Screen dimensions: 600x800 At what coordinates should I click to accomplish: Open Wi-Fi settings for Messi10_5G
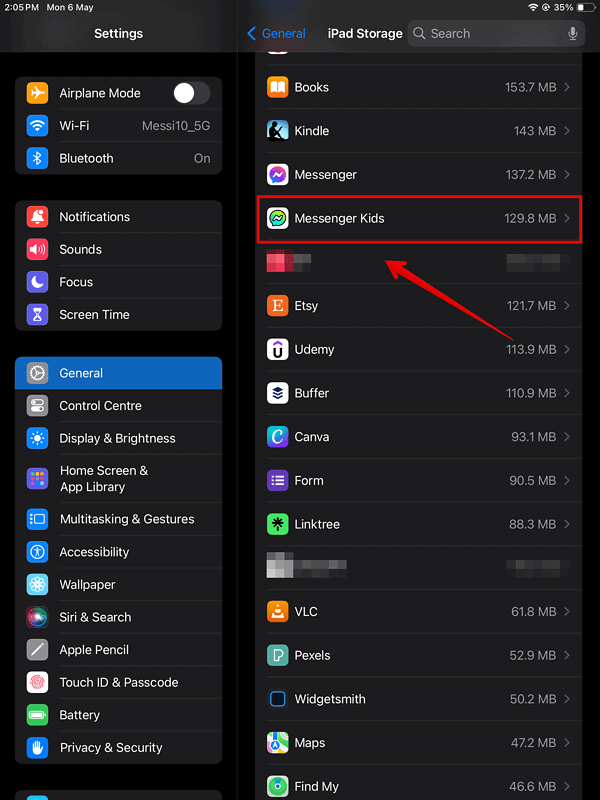pos(118,126)
